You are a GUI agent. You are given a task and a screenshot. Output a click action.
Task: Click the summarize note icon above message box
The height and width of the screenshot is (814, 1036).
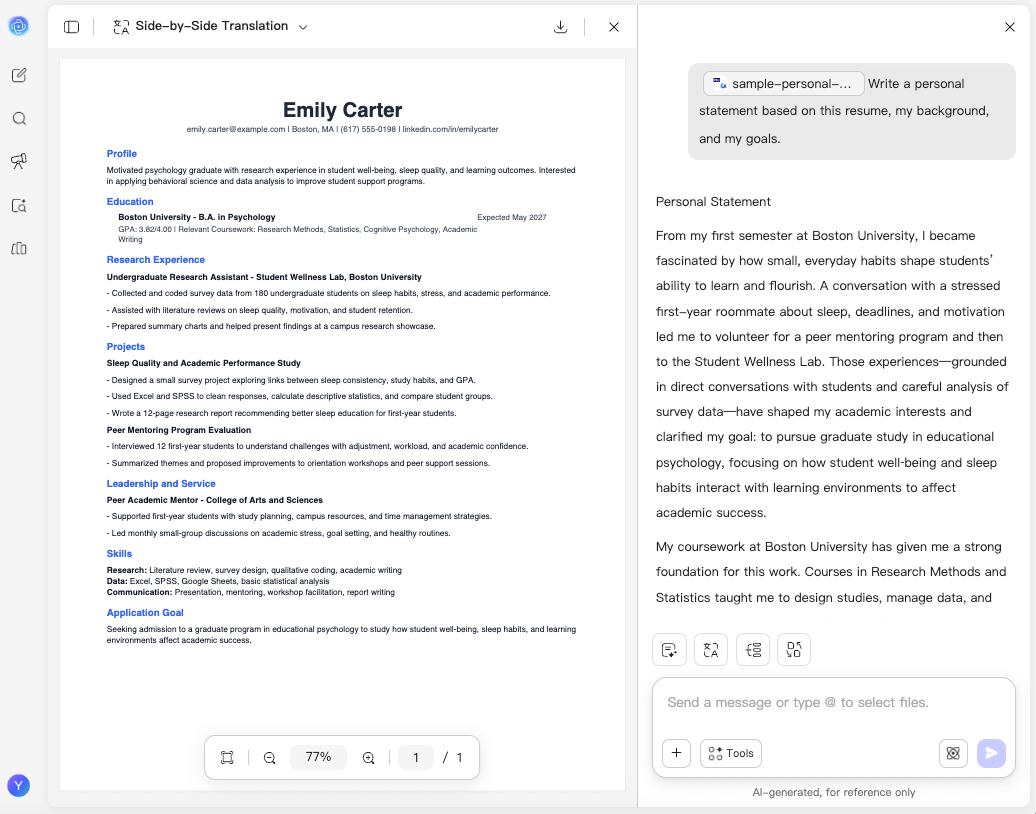click(x=669, y=649)
